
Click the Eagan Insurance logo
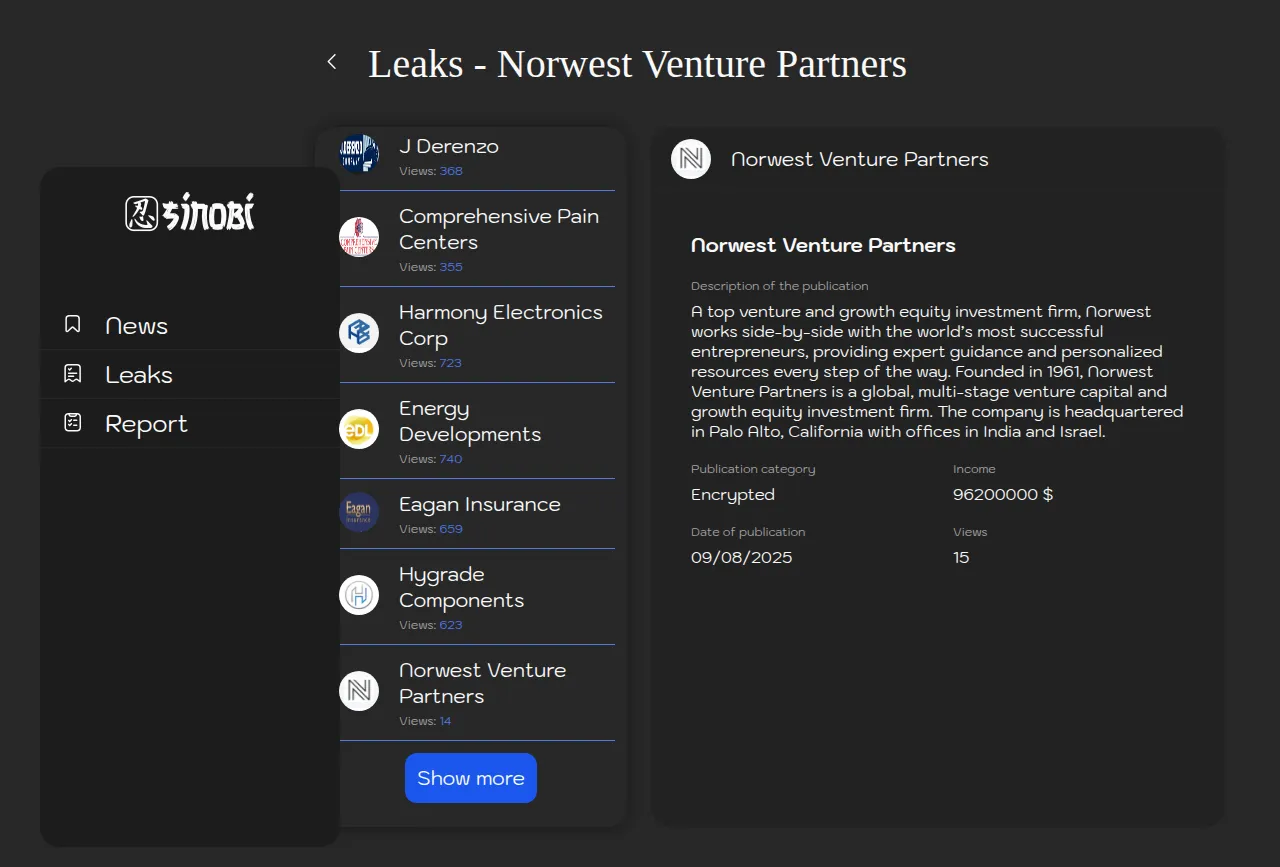point(359,512)
